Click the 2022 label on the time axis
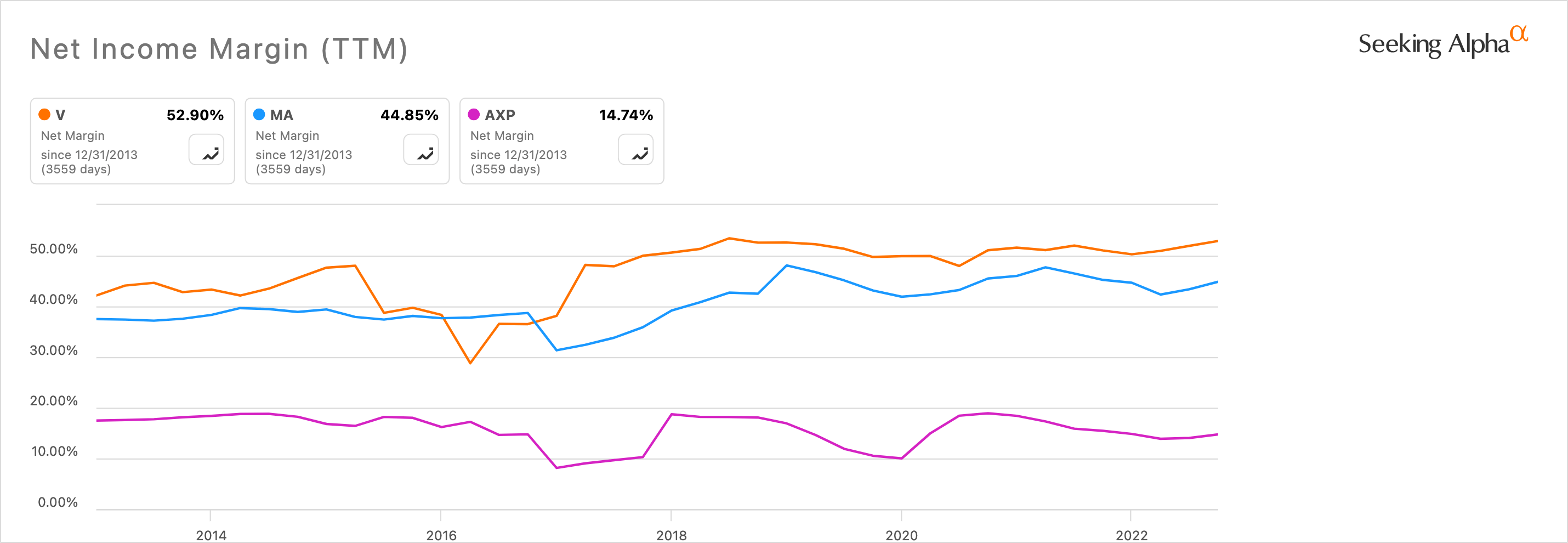This screenshot has width=1568, height=543. coord(1131,535)
